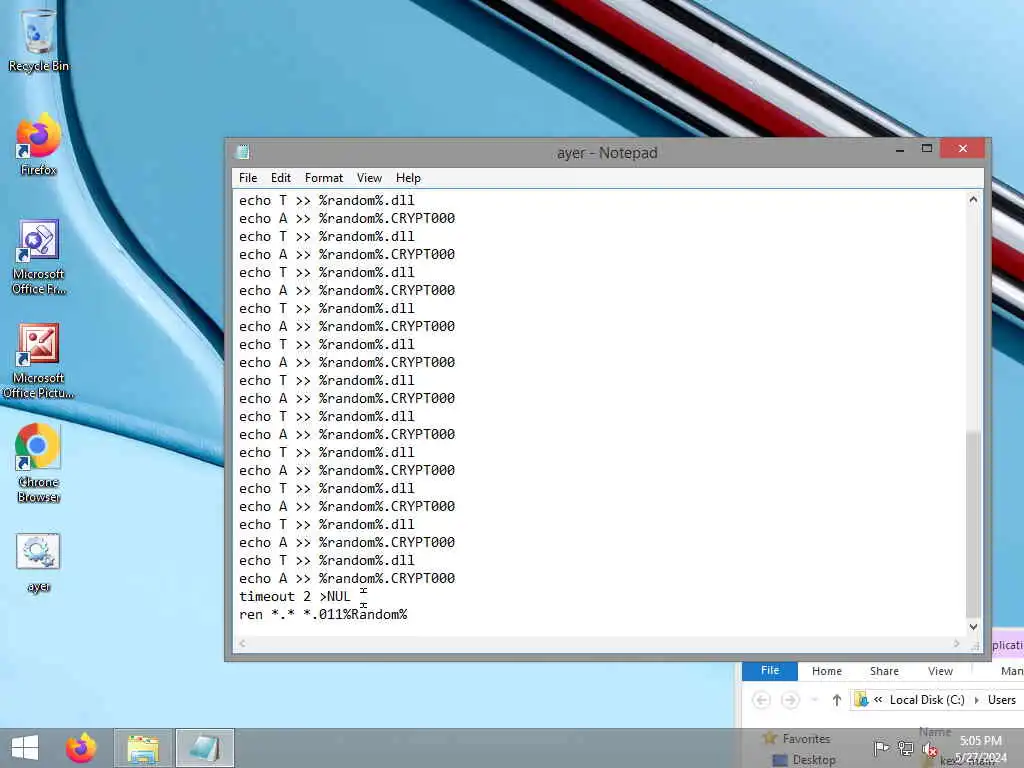
Task: Go up one folder in Explorer
Action: 837,700
